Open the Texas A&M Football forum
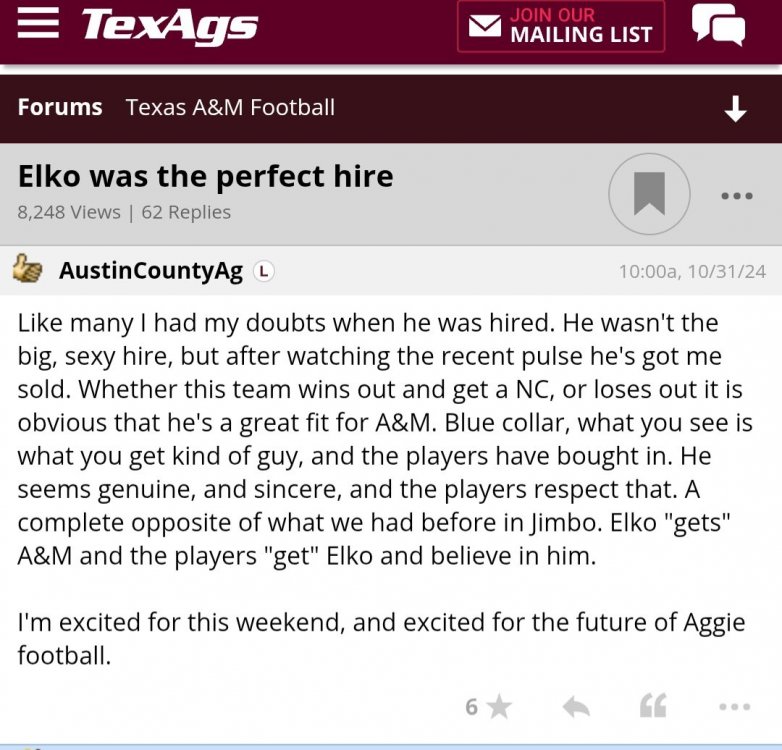Screen dimensions: 782x750 230,107
